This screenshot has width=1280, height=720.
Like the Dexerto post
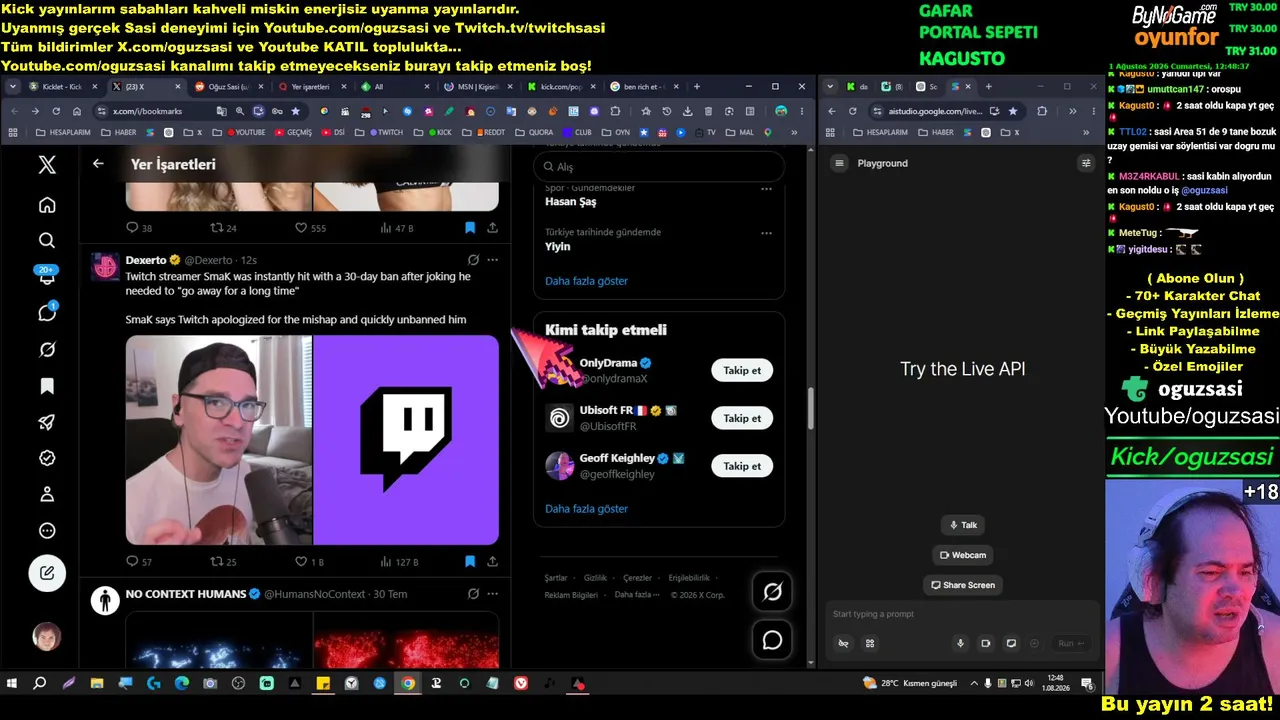click(x=301, y=562)
